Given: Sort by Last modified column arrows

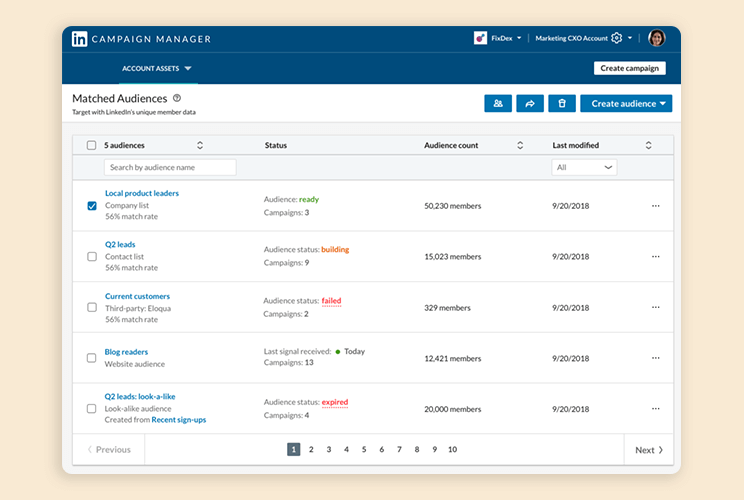Looking at the screenshot, I should pos(649,145).
